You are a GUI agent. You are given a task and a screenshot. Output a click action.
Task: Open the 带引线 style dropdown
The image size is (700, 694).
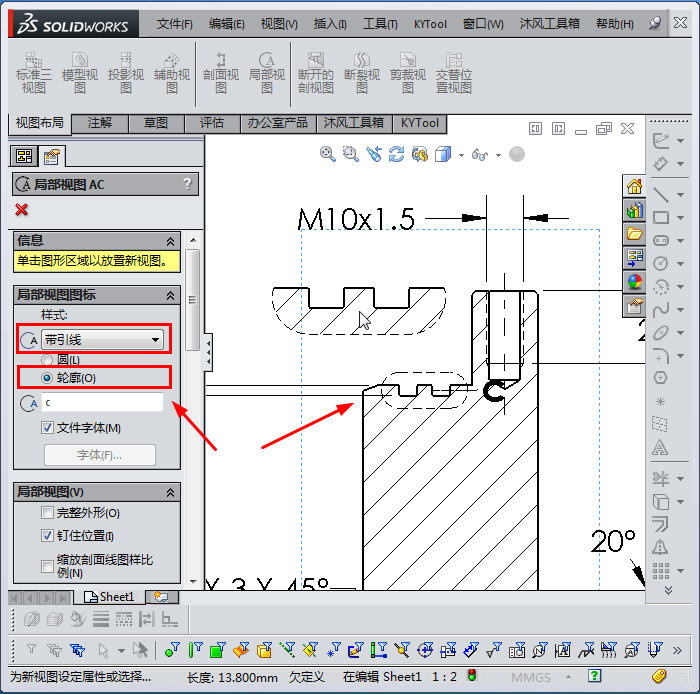[102, 340]
